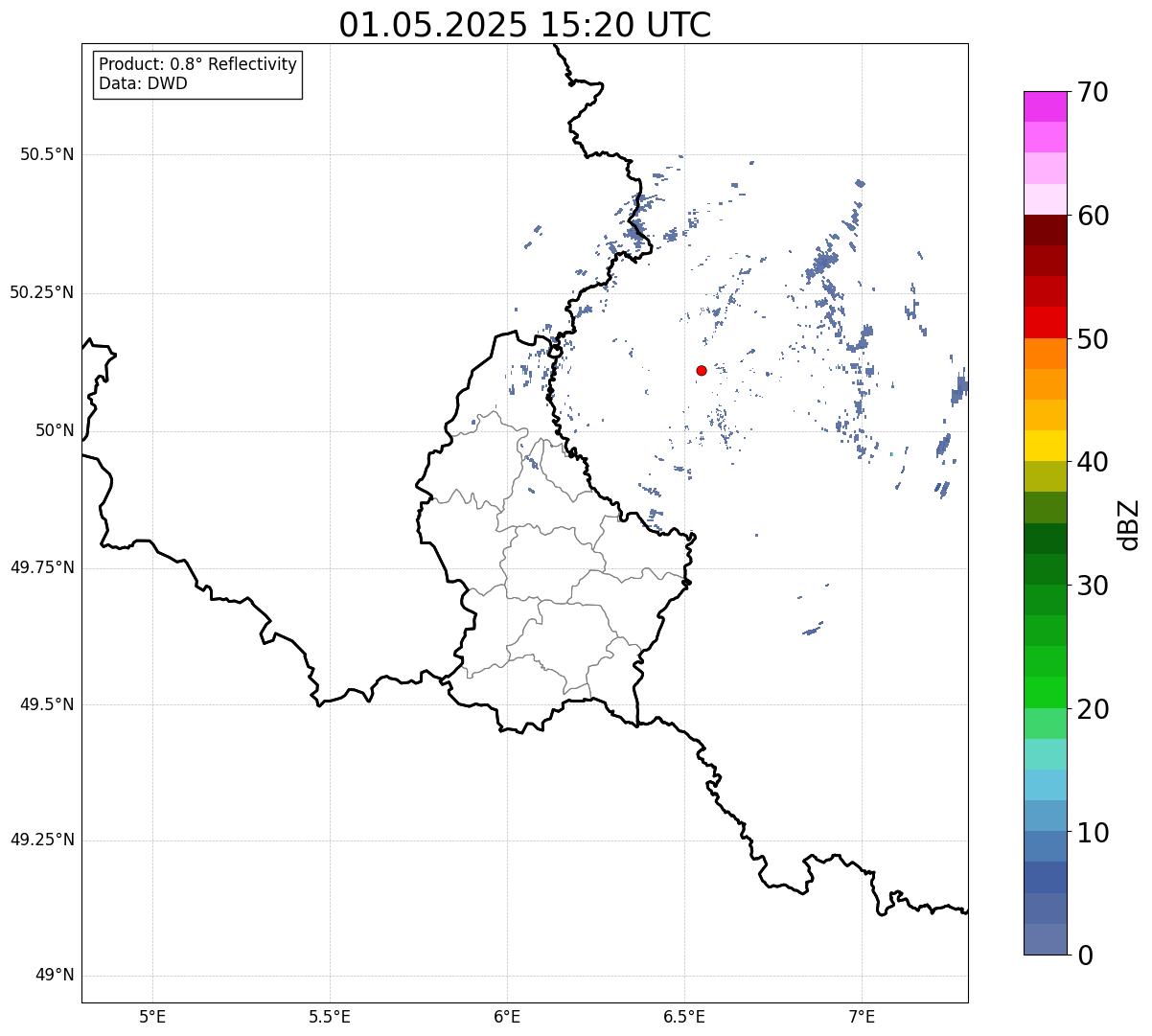This screenshot has width=1152, height=1036.
Task: Click the 5.5°E longitude label
Action: pyautogui.click(x=330, y=1017)
